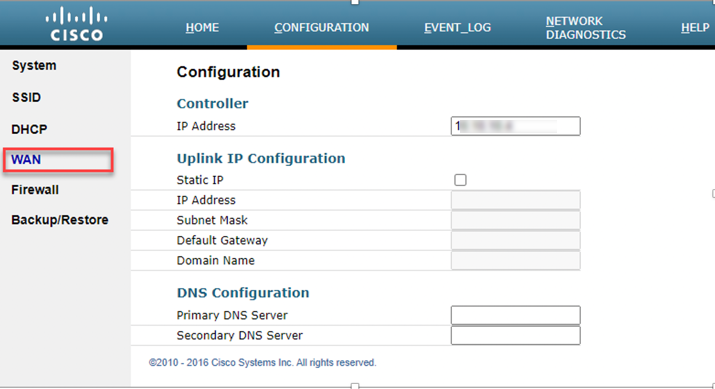Click the Cisco Systems copyright notice
This screenshot has width=715, height=389.
point(263,363)
